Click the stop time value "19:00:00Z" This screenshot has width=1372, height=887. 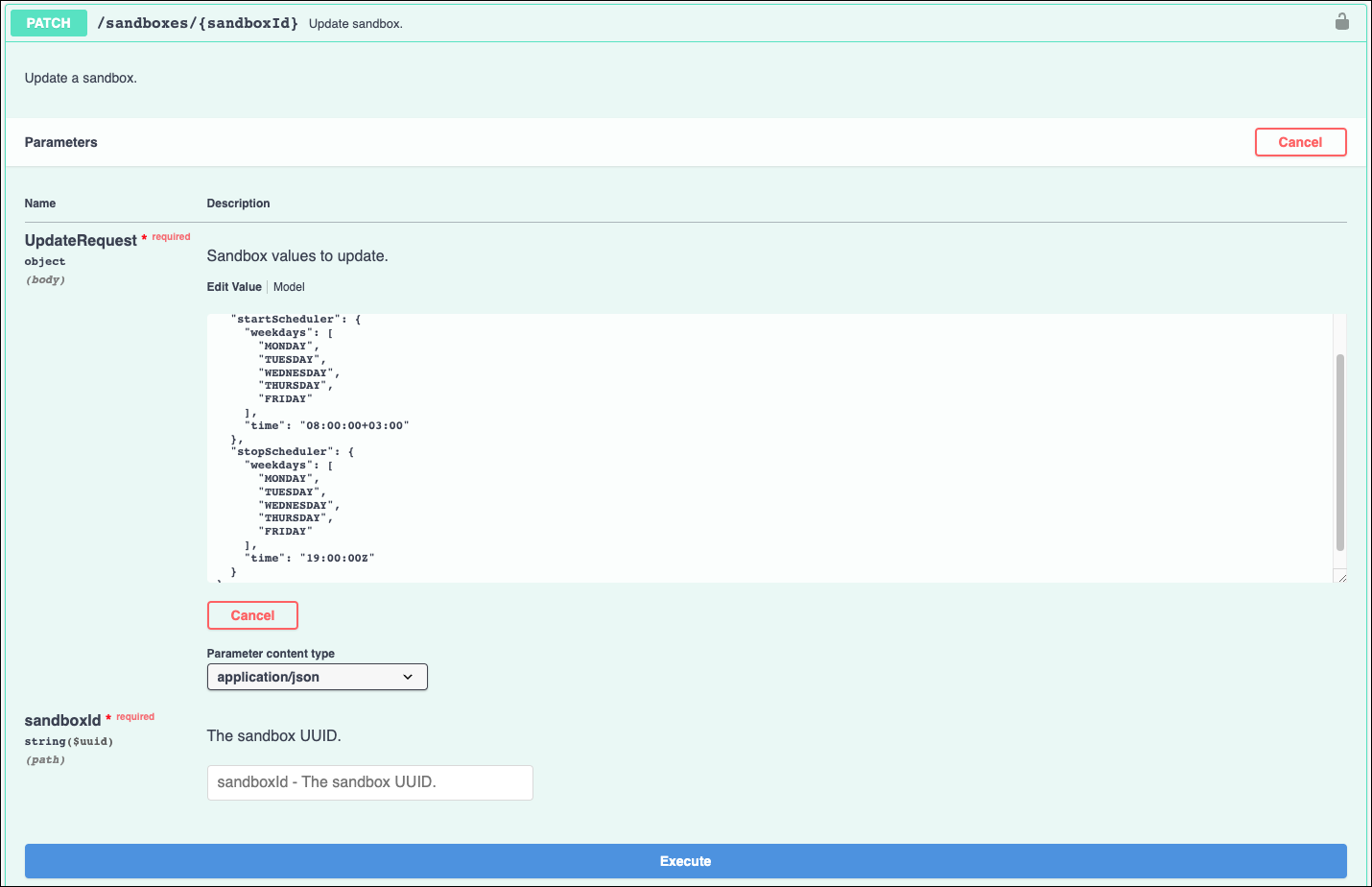tap(337, 559)
